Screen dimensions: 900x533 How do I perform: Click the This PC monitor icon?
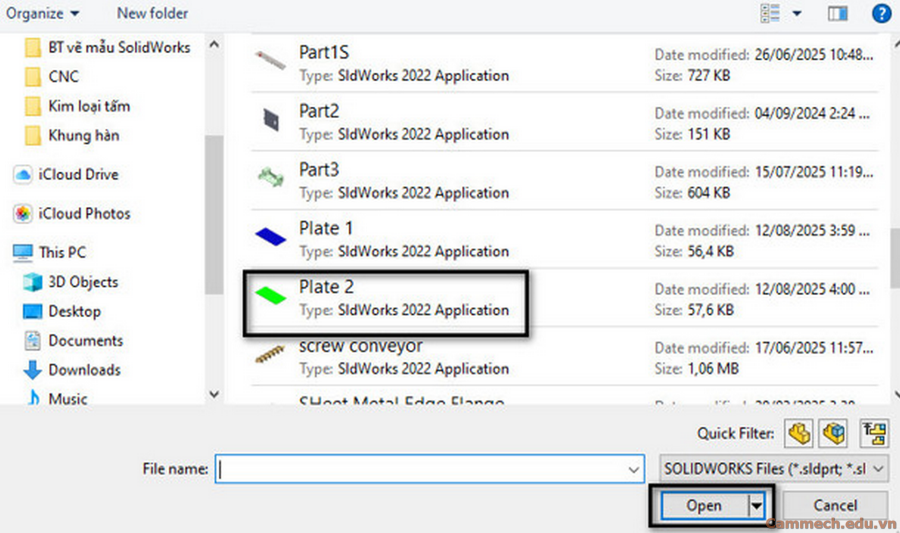tap(23, 252)
